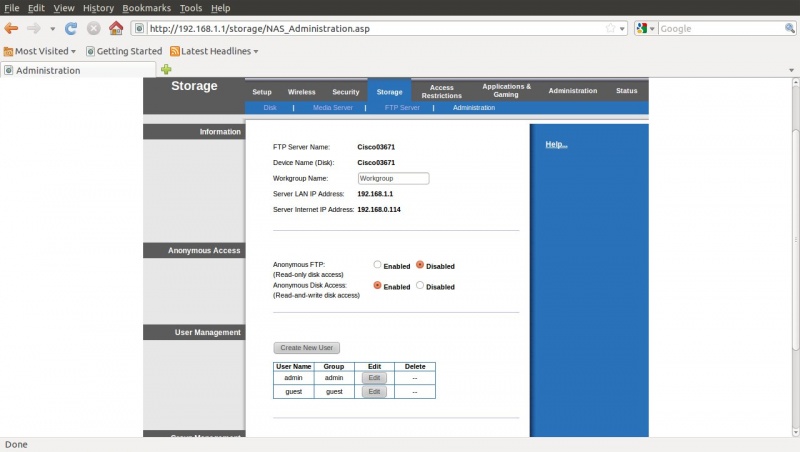Switch to the Wireless tab
This screenshot has width=800, height=452.
[302, 91]
